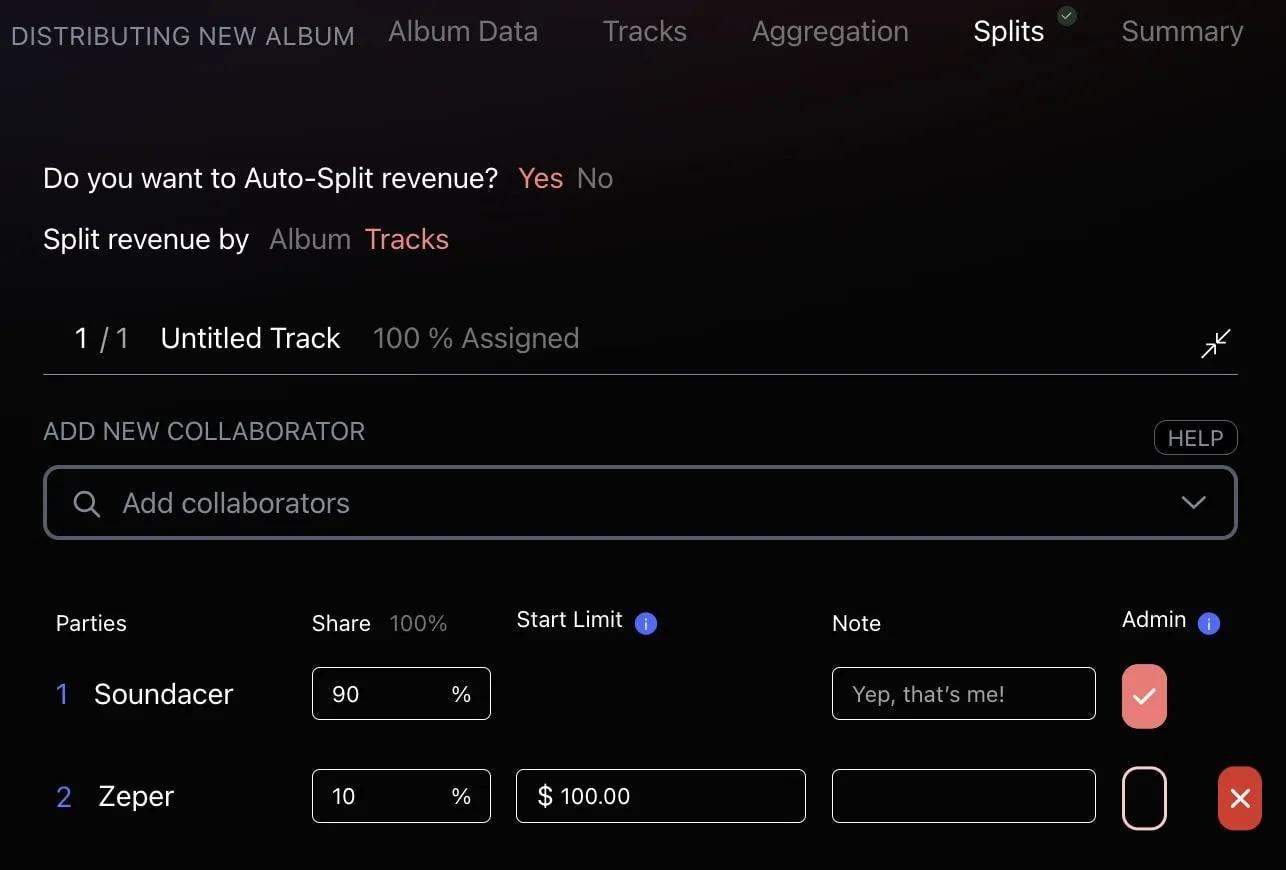The width and height of the screenshot is (1286, 870).
Task: Select the Splits tab
Action: 1009,32
